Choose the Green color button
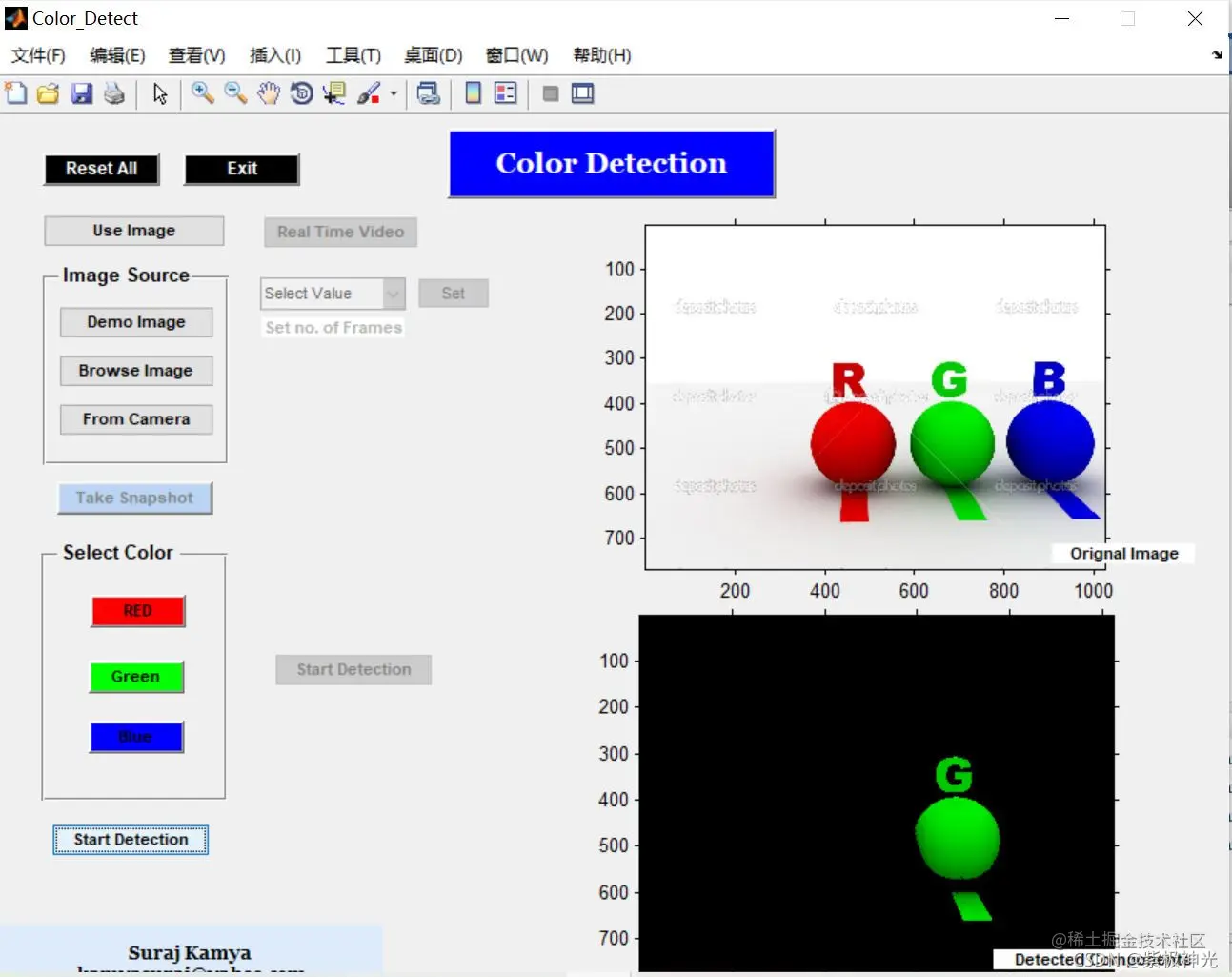This screenshot has height=977, width=1232. pos(136,677)
